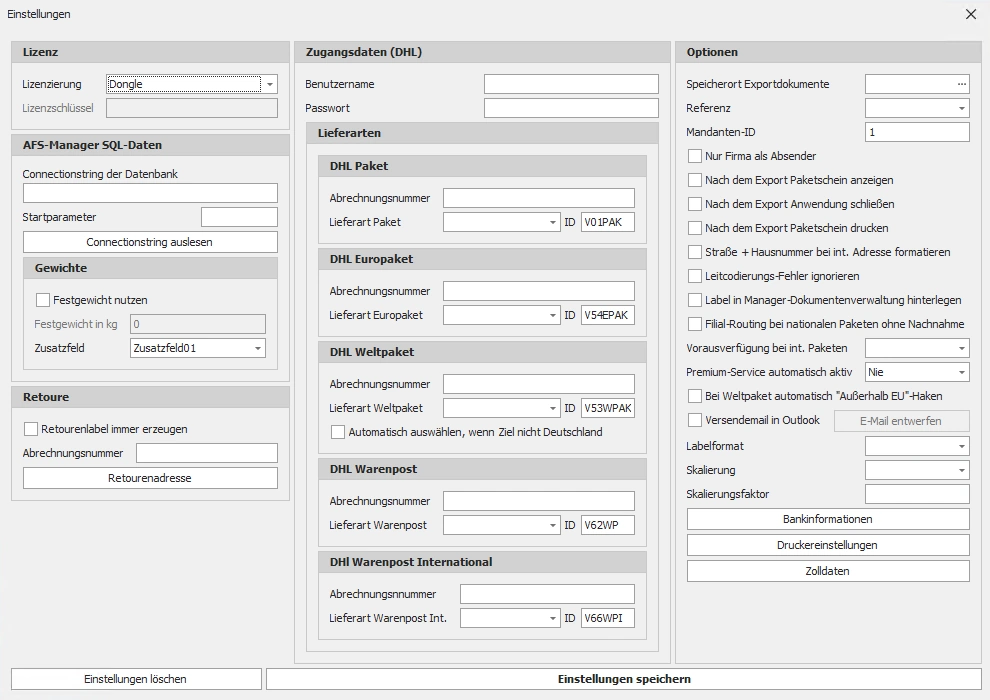Focus DHL Europaket Abrechnungsnummer field
The image size is (990, 700).
click(539, 291)
